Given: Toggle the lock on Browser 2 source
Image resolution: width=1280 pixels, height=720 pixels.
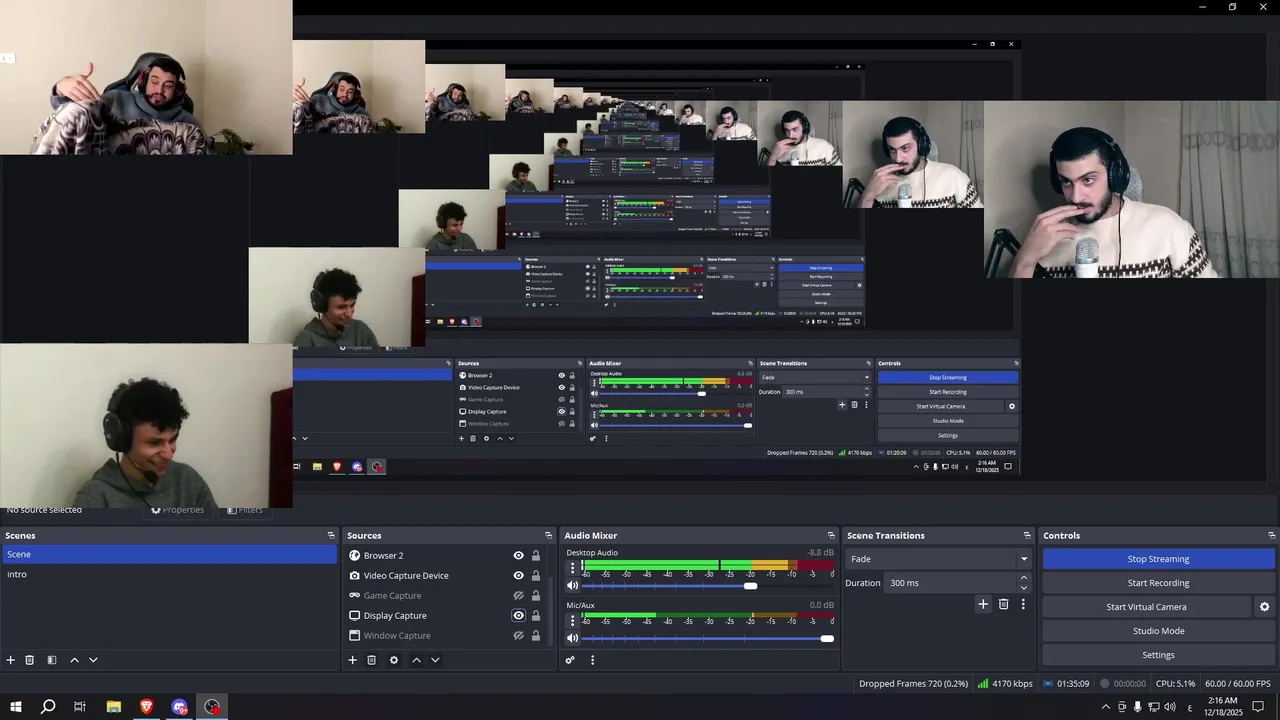Looking at the screenshot, I should point(536,556).
